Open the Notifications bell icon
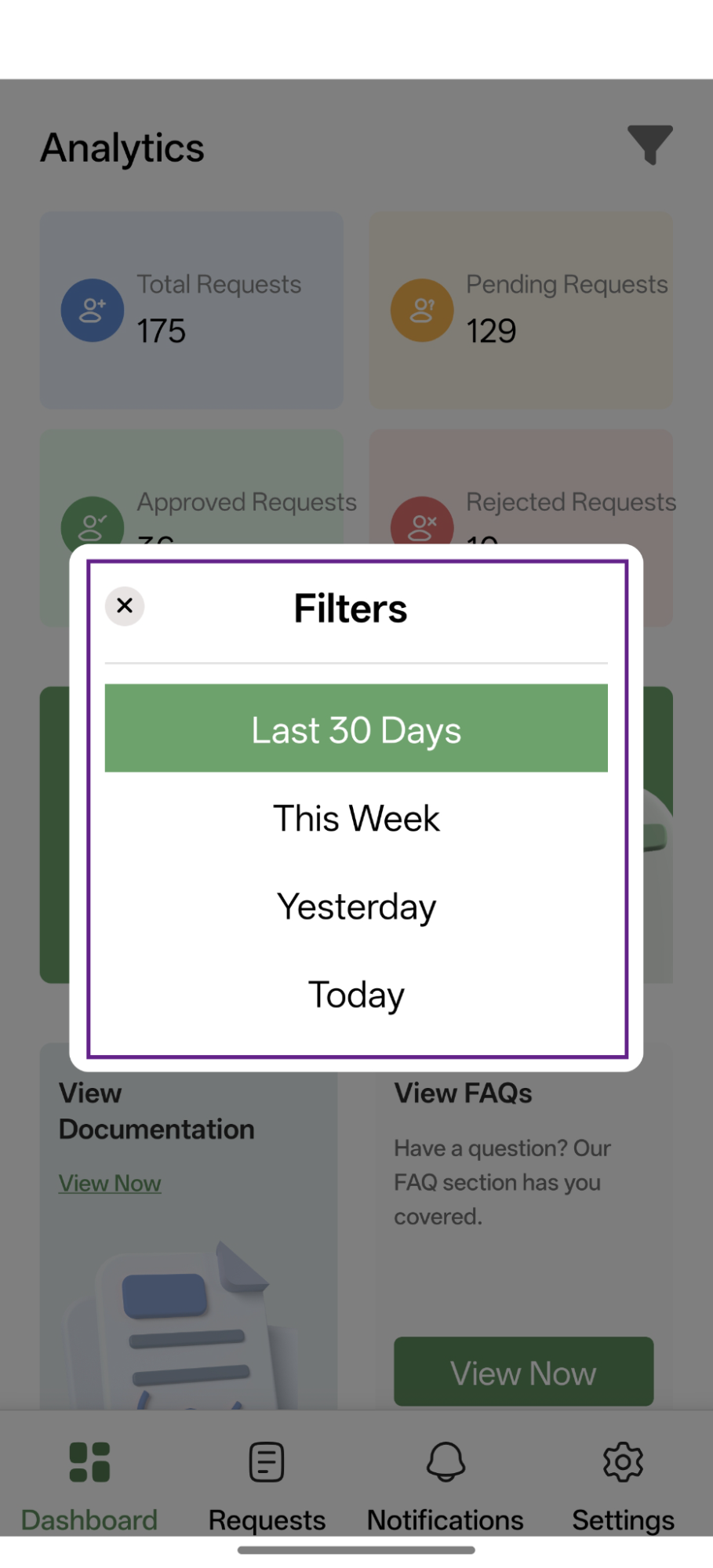 tap(446, 1462)
